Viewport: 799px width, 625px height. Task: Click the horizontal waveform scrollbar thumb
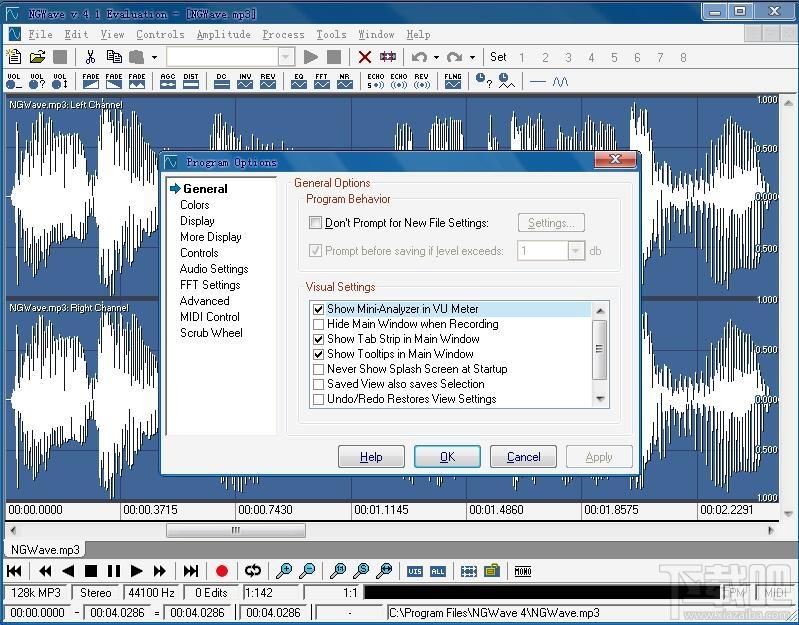(236, 530)
